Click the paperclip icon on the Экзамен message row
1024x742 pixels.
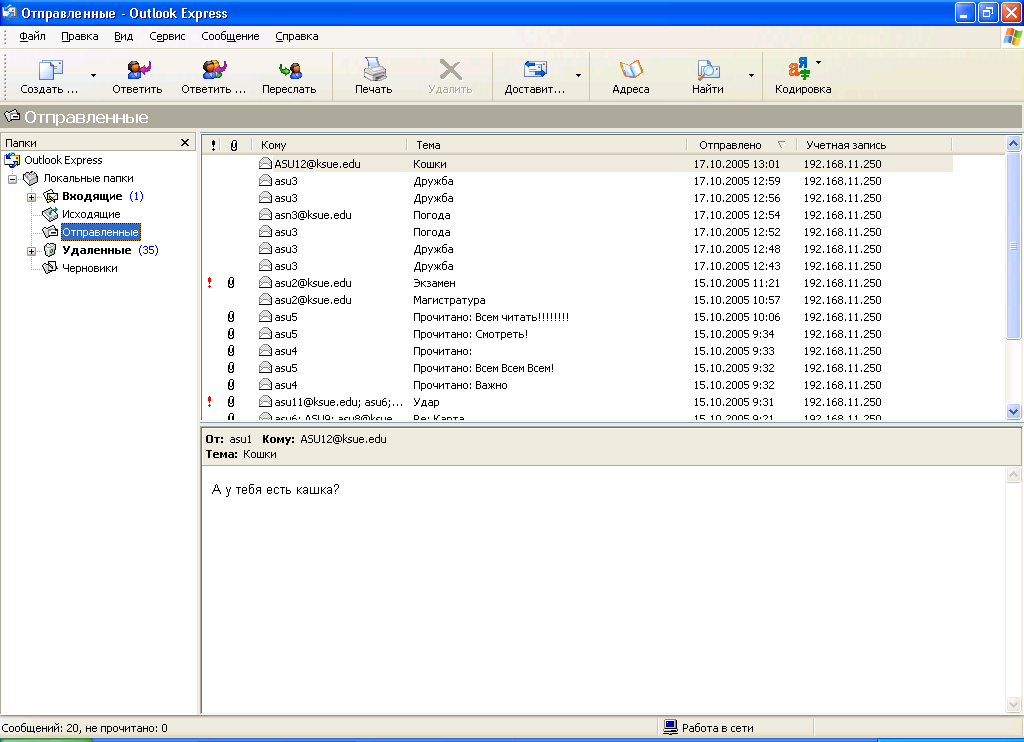coord(231,283)
